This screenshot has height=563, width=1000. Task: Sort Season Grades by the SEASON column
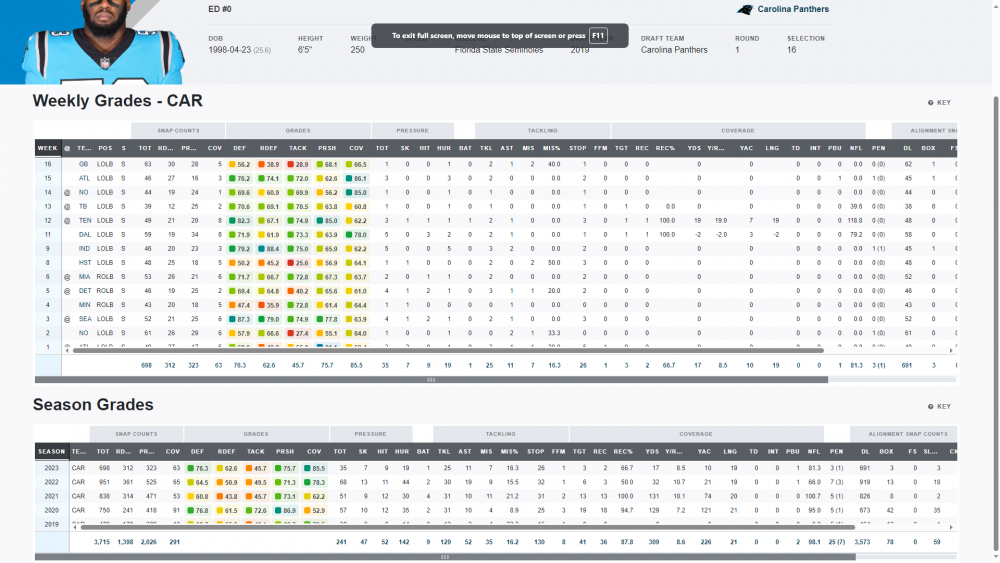[x=51, y=452]
